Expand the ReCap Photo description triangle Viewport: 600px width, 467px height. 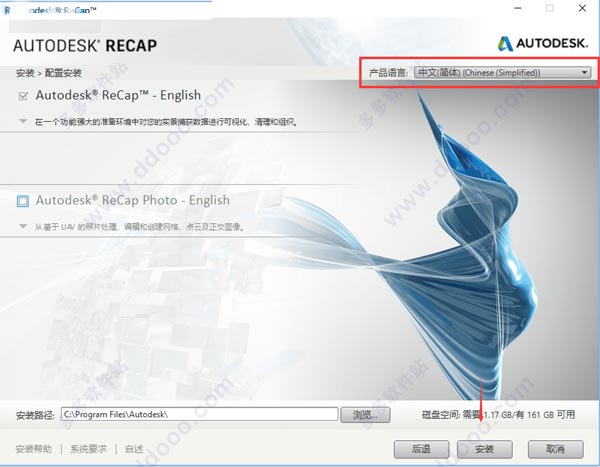23,226
